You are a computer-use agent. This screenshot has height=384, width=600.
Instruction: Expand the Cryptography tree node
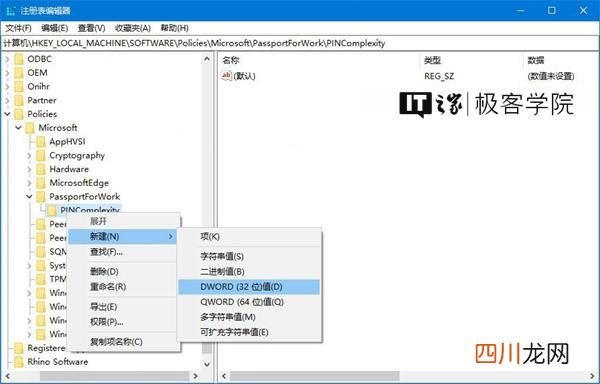click(29, 155)
